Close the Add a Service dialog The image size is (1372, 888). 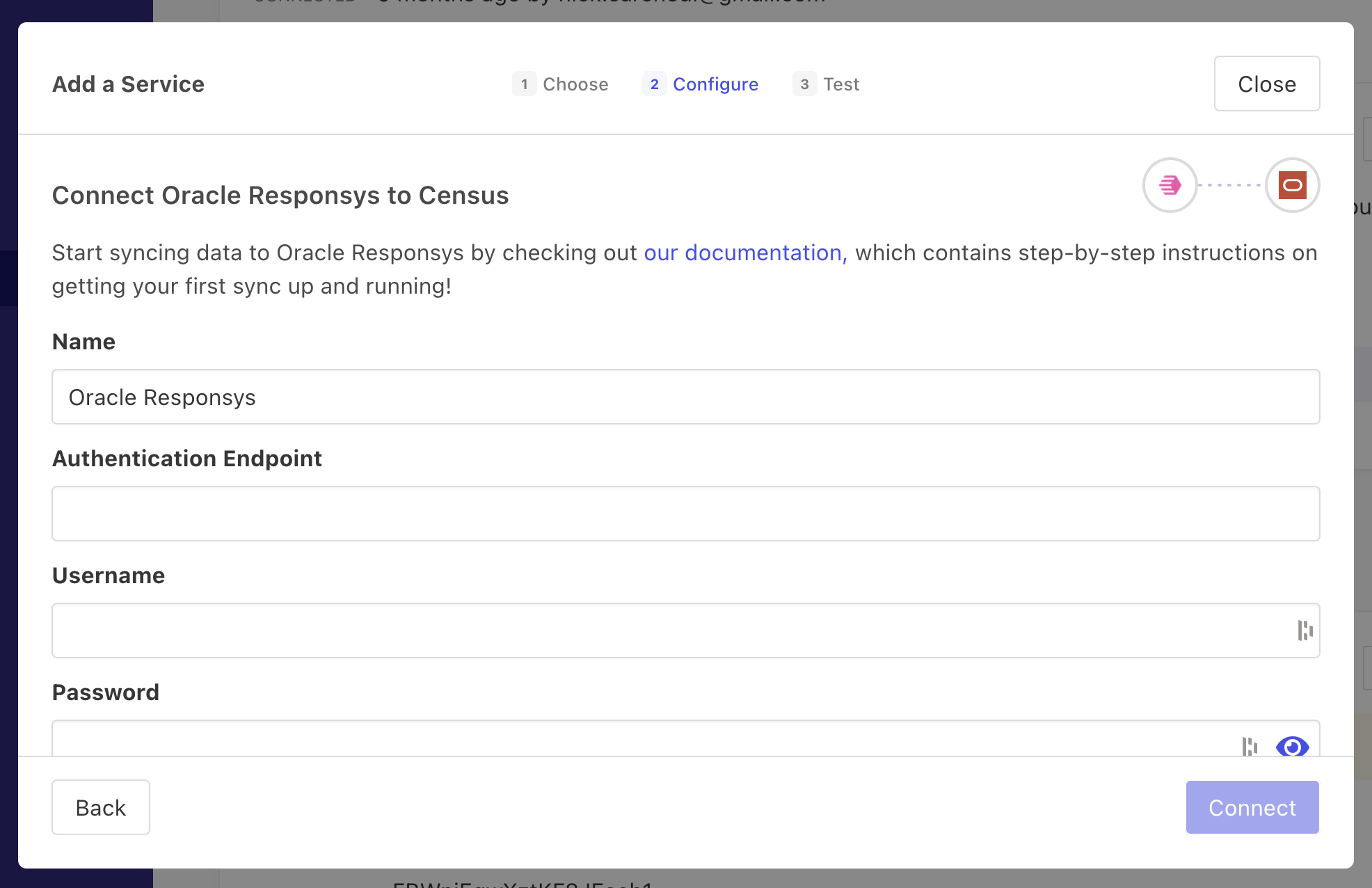click(1266, 84)
